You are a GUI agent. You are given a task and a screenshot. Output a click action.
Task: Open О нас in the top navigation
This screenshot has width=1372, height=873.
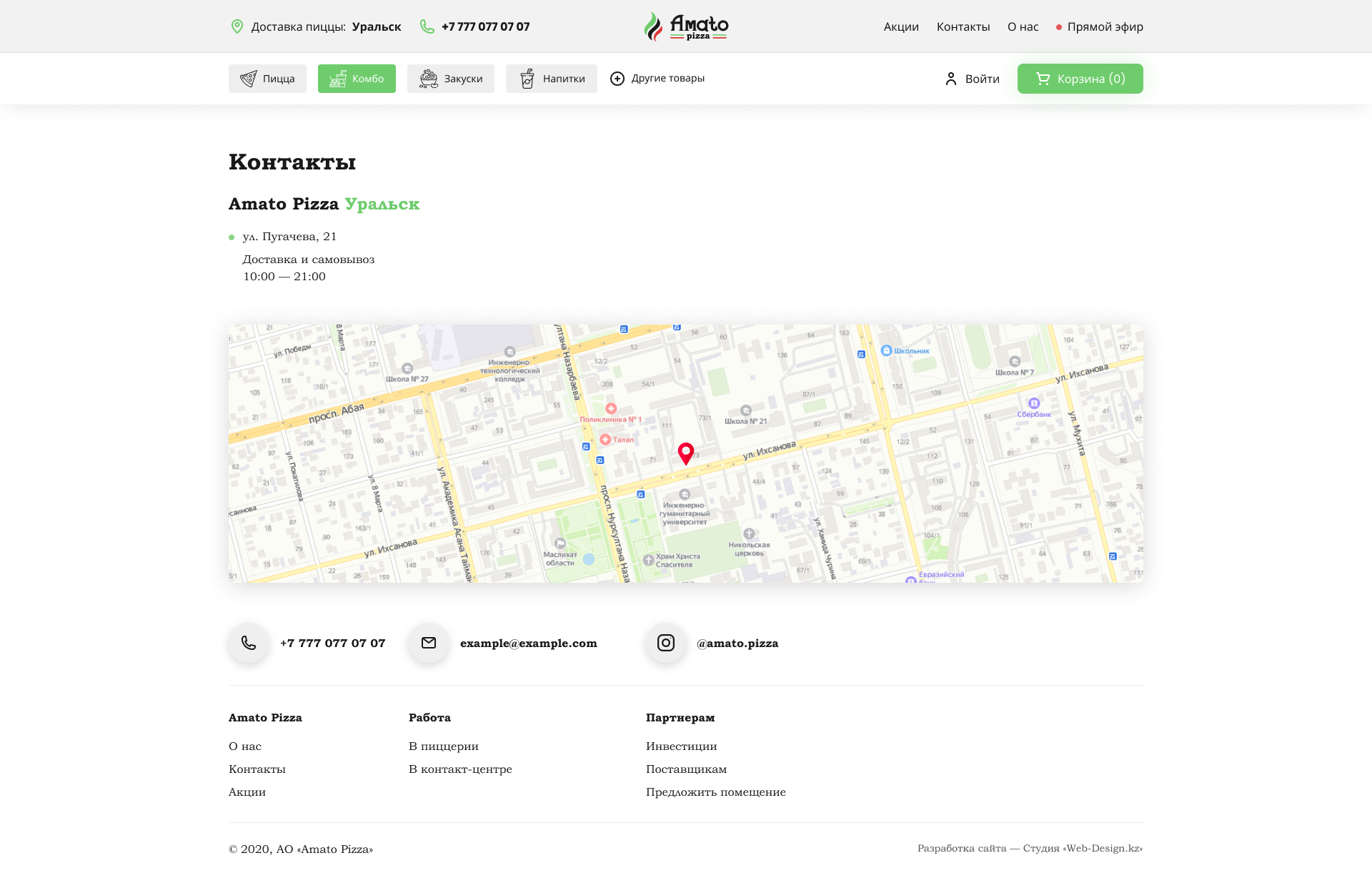1023,26
